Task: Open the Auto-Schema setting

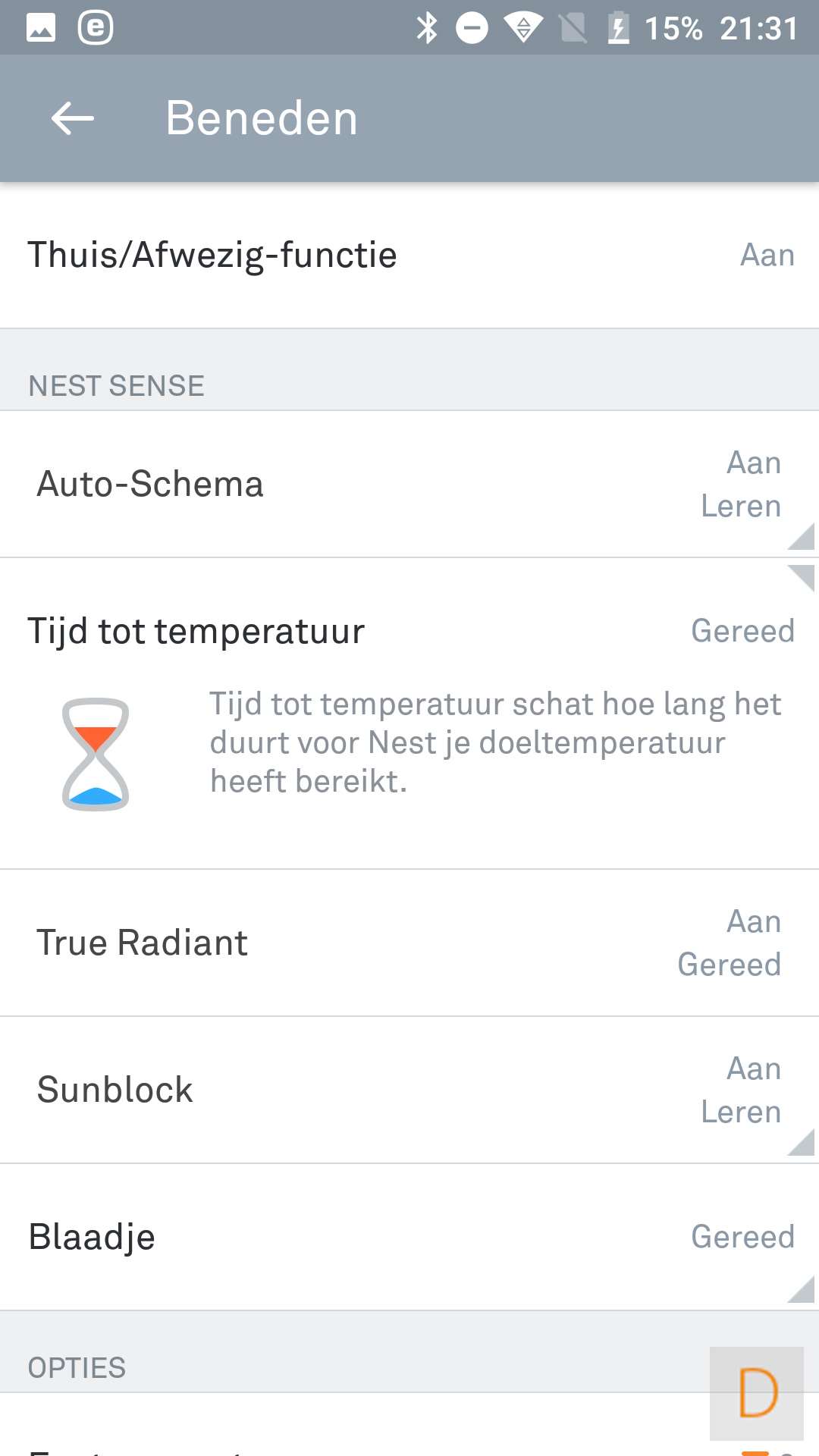Action: (x=150, y=485)
